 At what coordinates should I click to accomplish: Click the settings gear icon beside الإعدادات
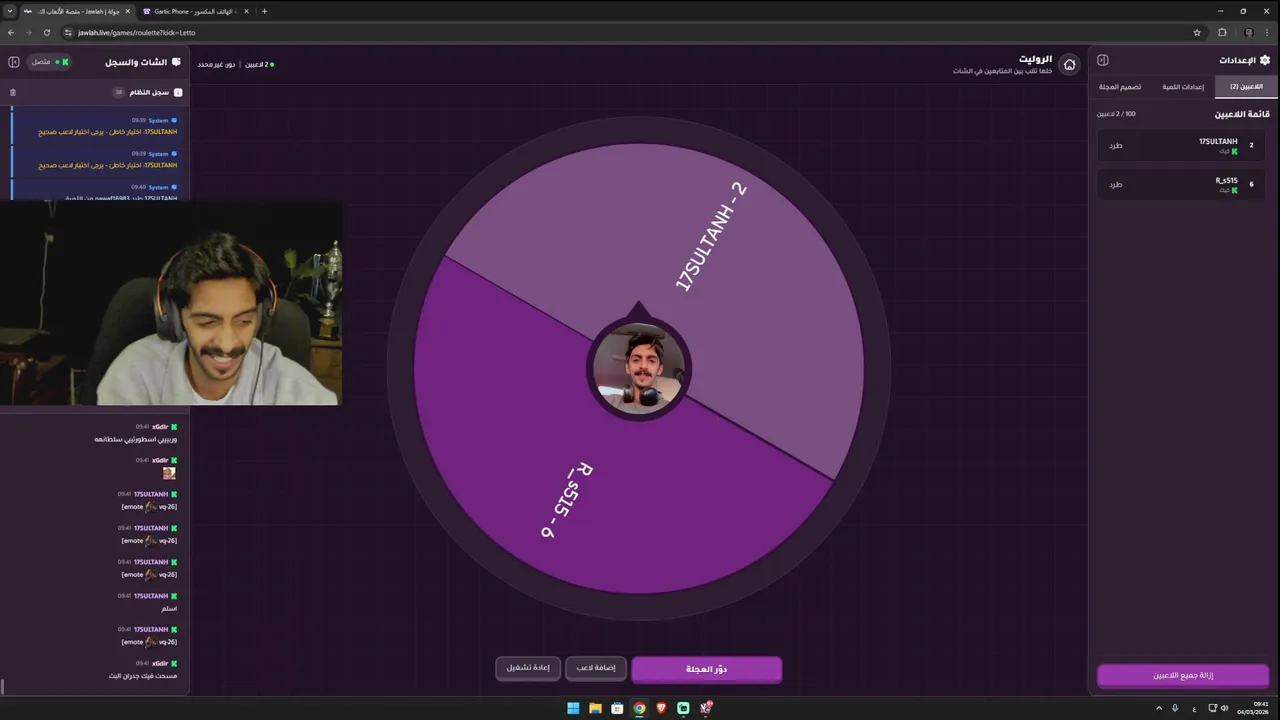click(x=1265, y=60)
